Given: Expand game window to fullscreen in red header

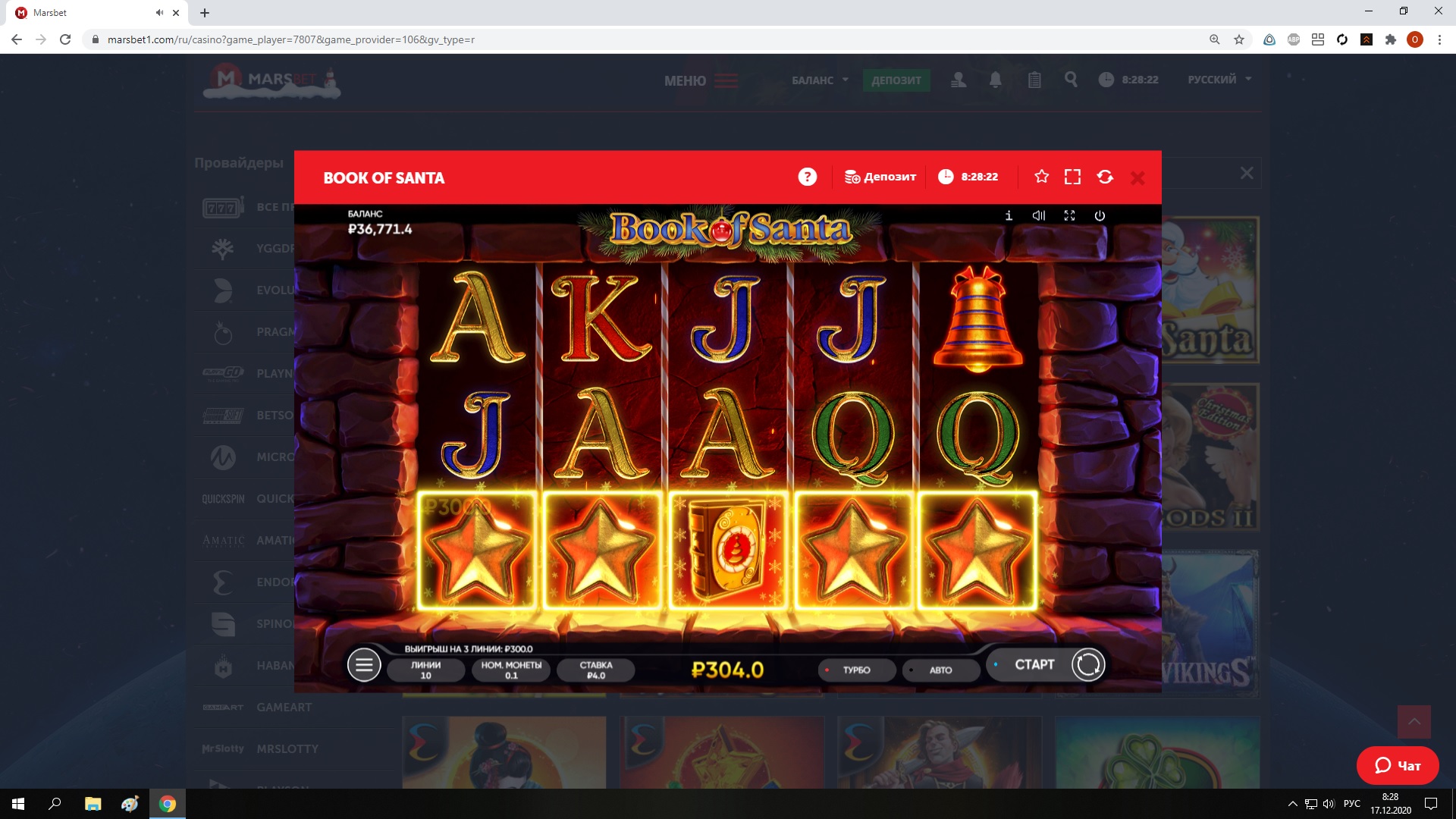Looking at the screenshot, I should (1072, 177).
